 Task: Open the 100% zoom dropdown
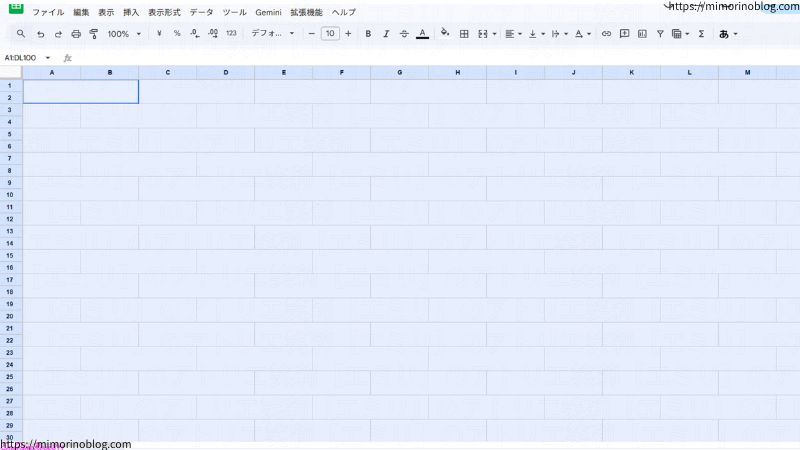124,33
